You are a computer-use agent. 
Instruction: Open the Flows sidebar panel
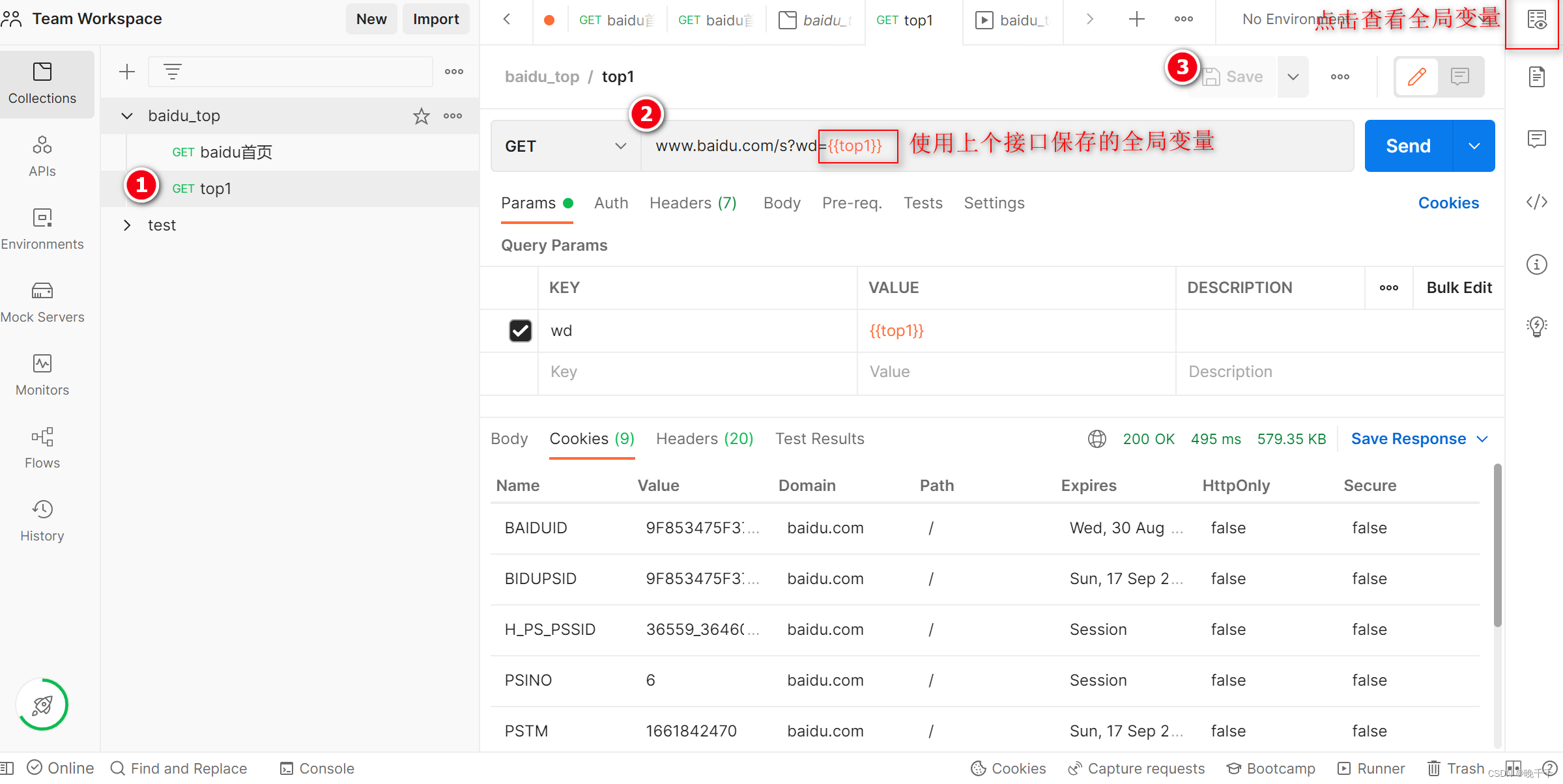click(42, 448)
